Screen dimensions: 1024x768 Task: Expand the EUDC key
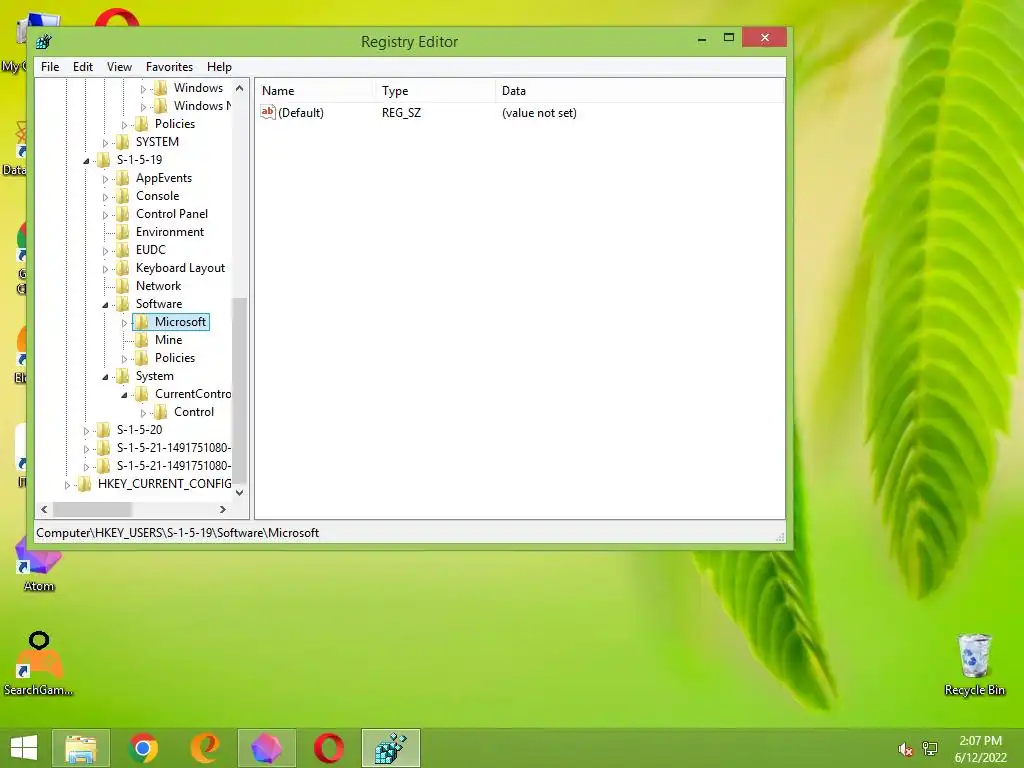105,251
